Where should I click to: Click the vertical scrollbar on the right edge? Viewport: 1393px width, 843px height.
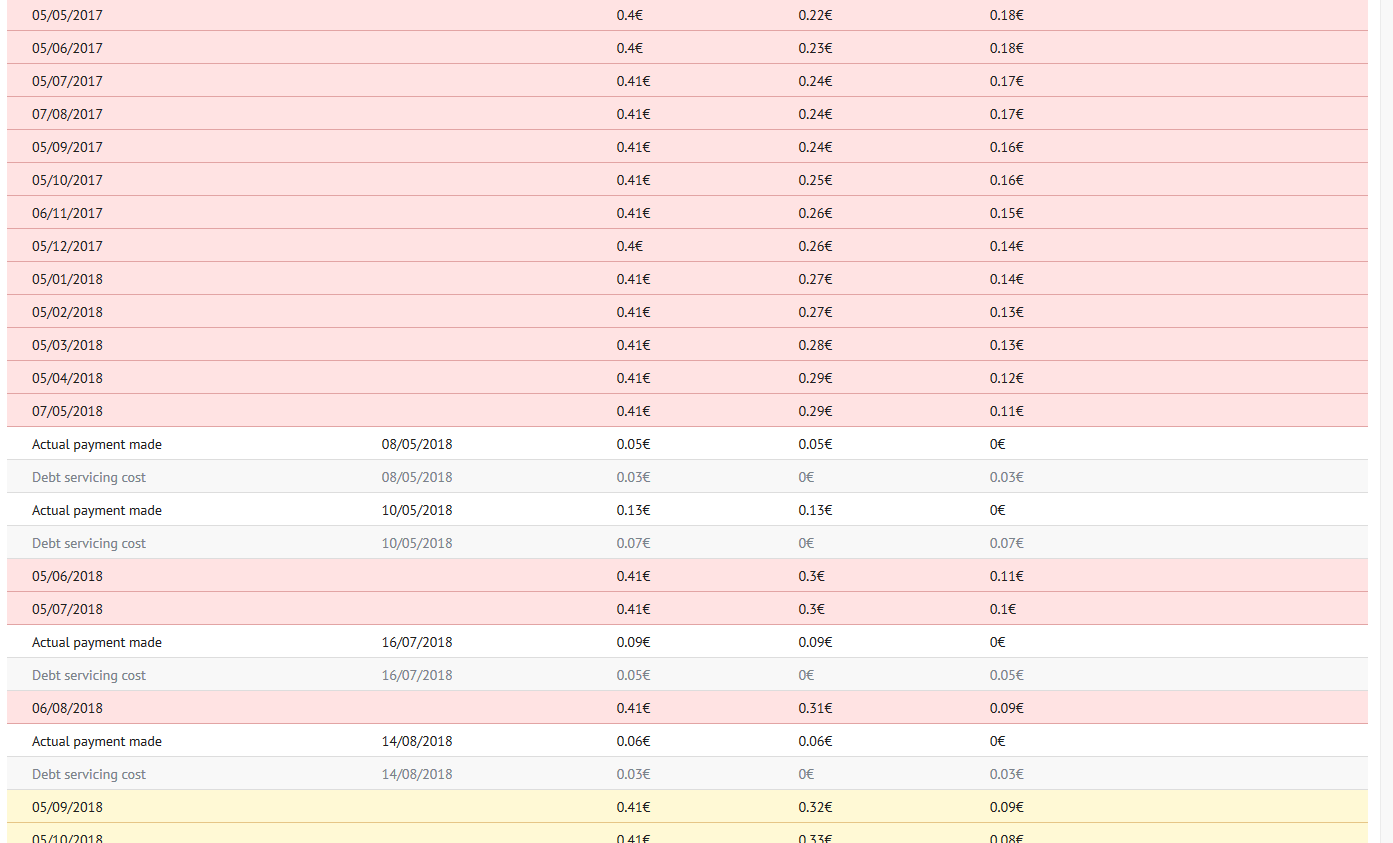tap(1385, 420)
